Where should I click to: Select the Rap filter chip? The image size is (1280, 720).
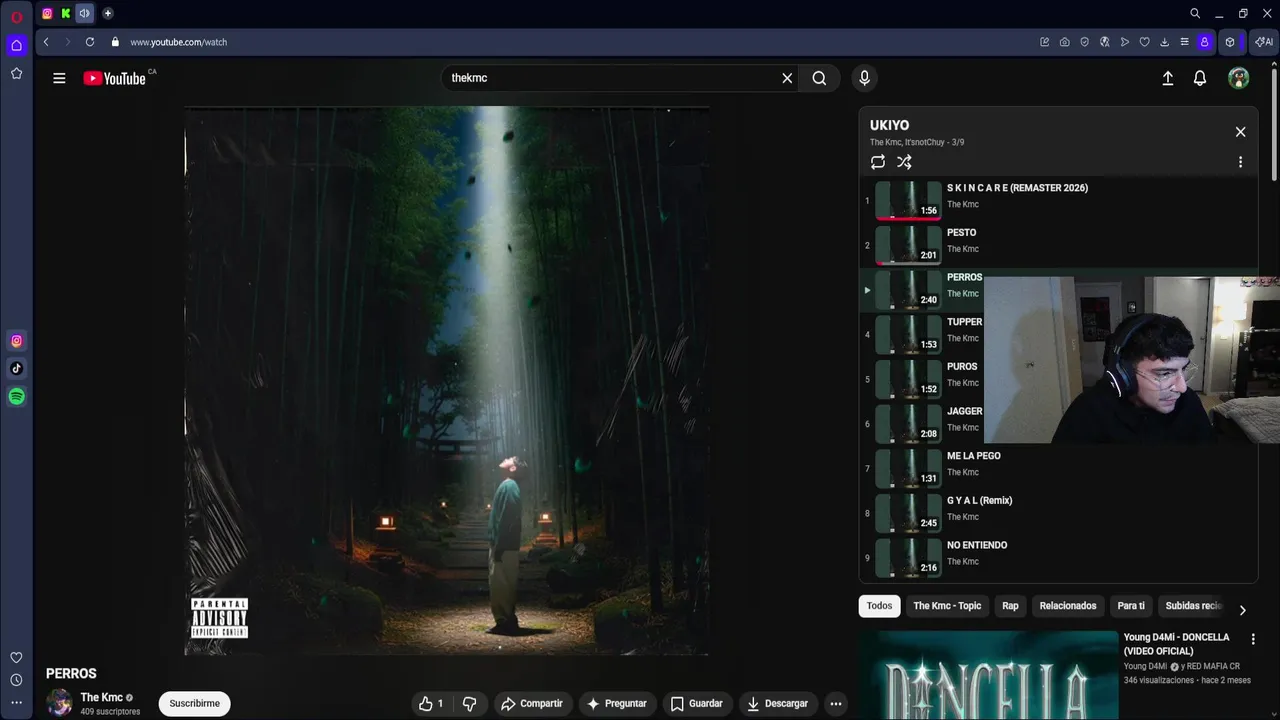coord(1010,606)
